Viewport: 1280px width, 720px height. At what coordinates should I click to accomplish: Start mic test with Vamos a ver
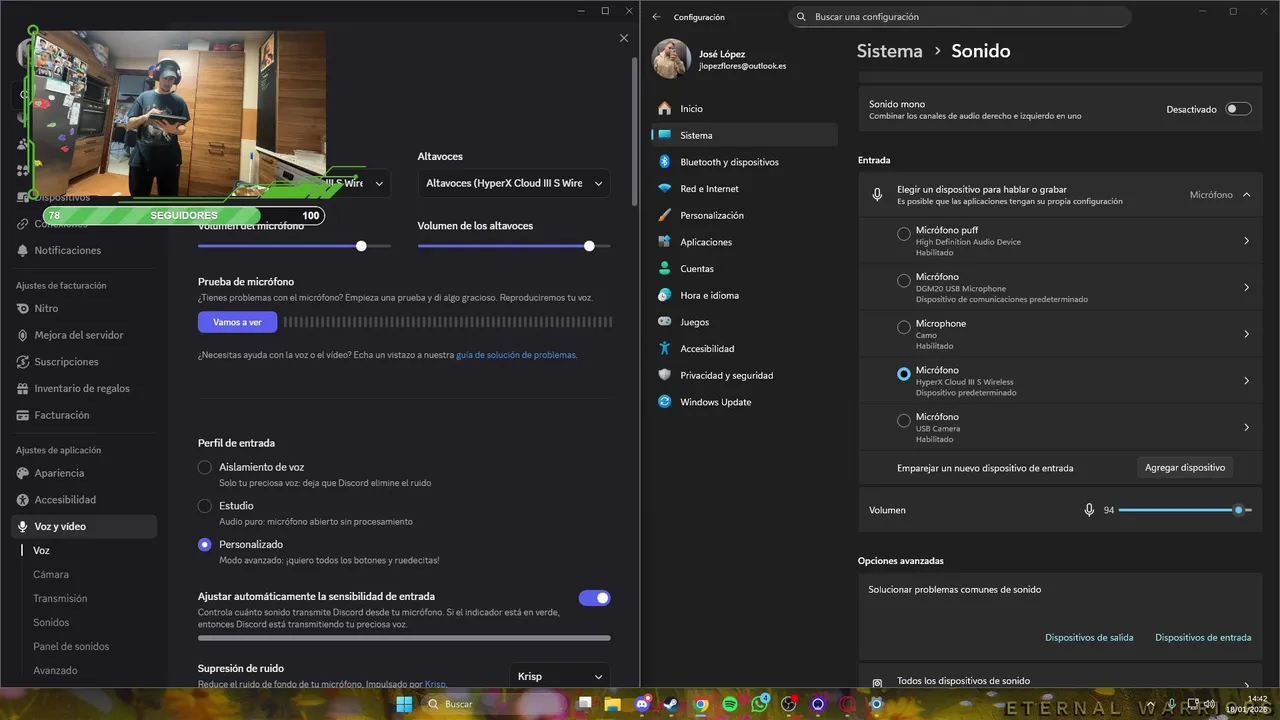coord(237,322)
